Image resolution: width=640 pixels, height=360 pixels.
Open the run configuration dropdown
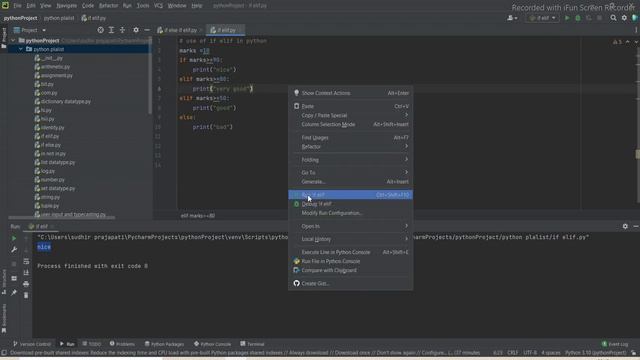(542, 18)
